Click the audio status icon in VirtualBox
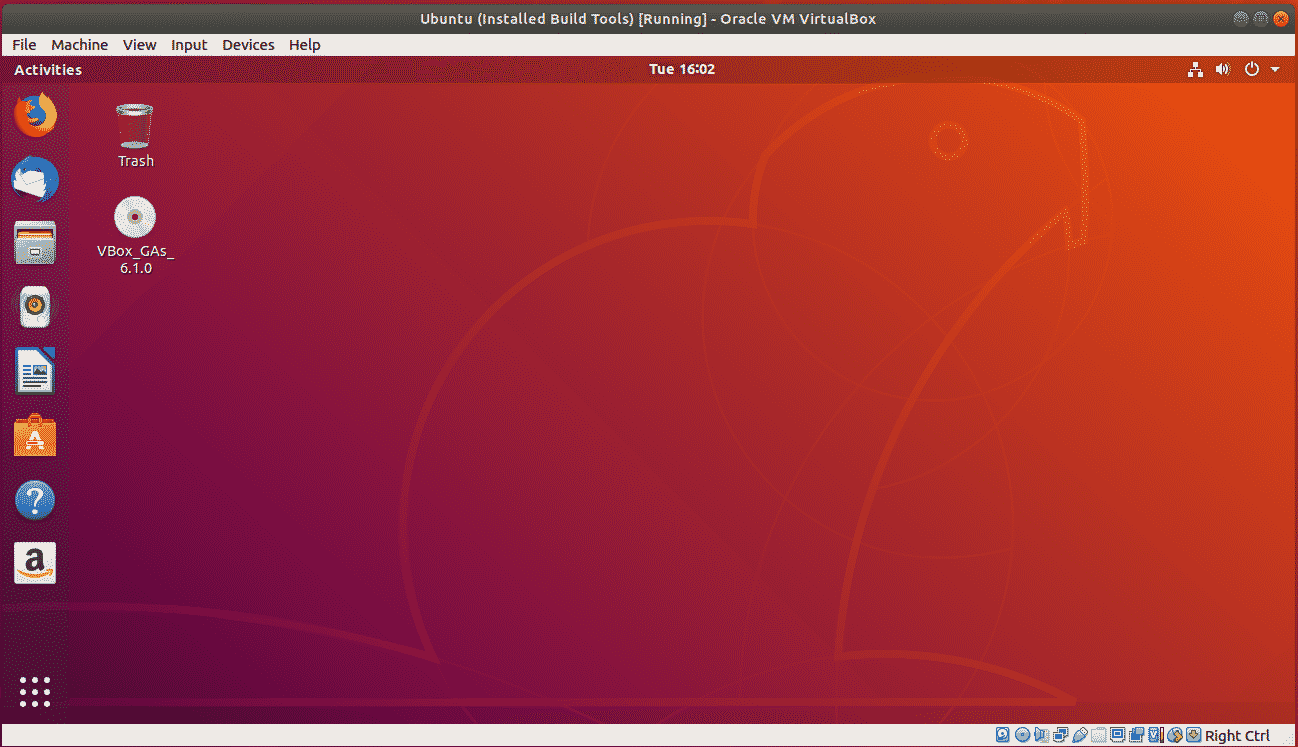This screenshot has width=1298, height=747. [x=1042, y=735]
